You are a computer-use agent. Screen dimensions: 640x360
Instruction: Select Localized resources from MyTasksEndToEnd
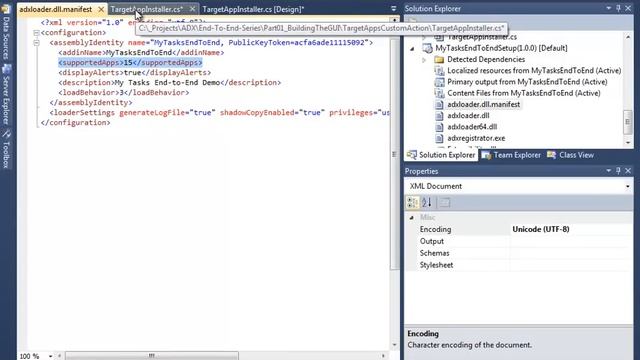(x=534, y=71)
